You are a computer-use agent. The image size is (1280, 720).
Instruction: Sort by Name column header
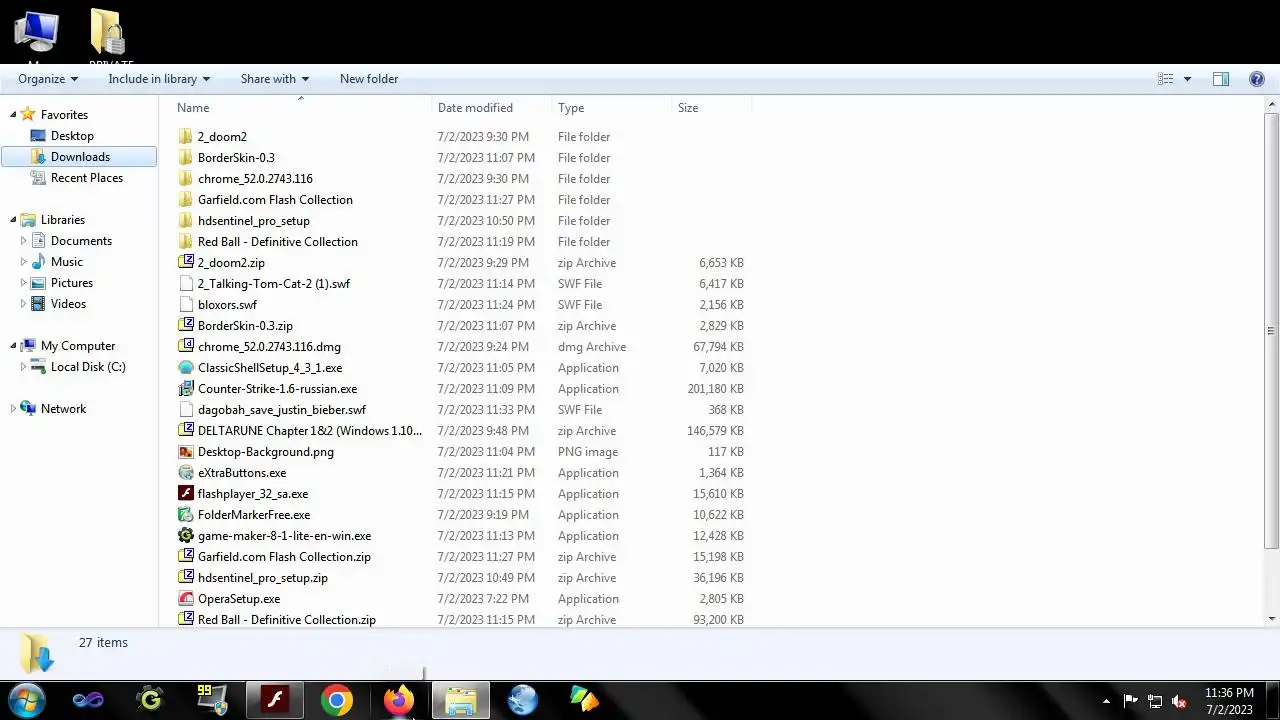300,108
